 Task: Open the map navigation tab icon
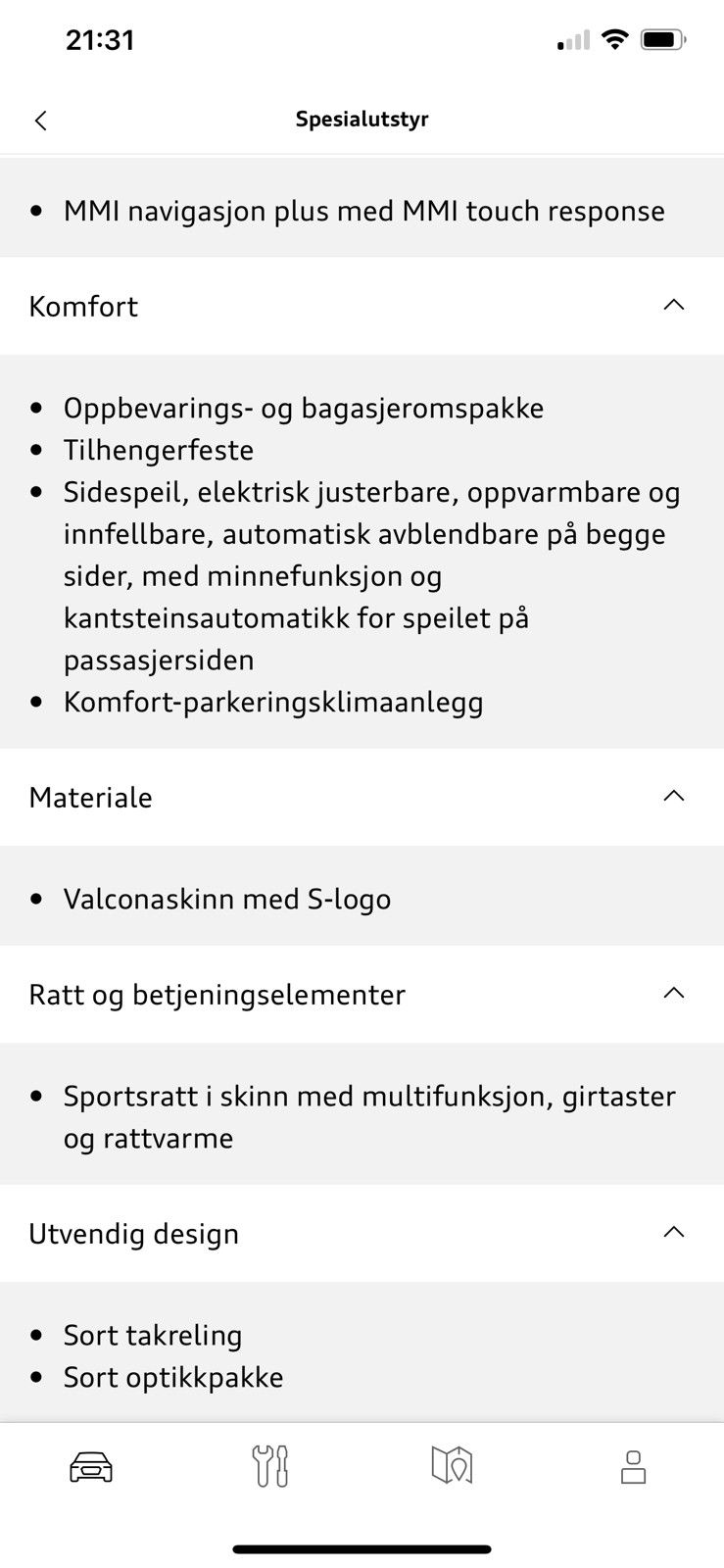452,1466
